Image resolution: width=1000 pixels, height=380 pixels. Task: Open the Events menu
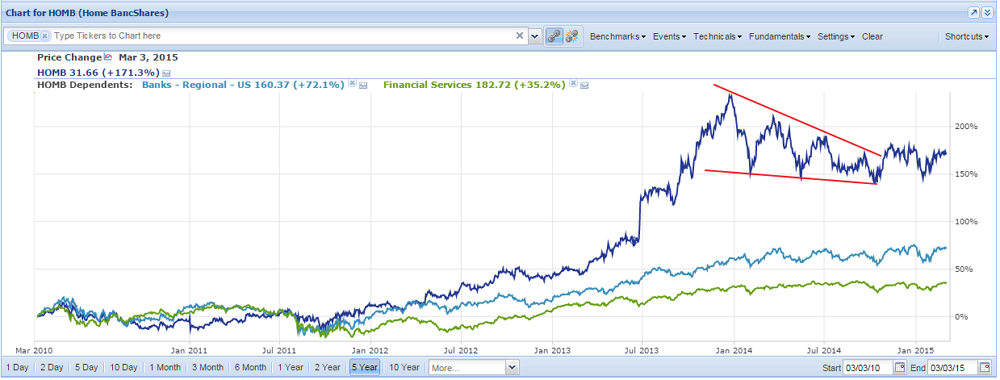(669, 36)
